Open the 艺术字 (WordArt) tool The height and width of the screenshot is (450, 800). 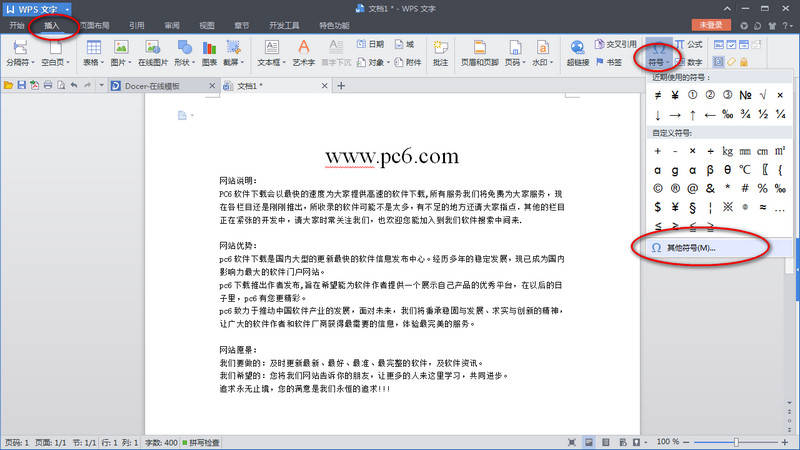click(303, 52)
